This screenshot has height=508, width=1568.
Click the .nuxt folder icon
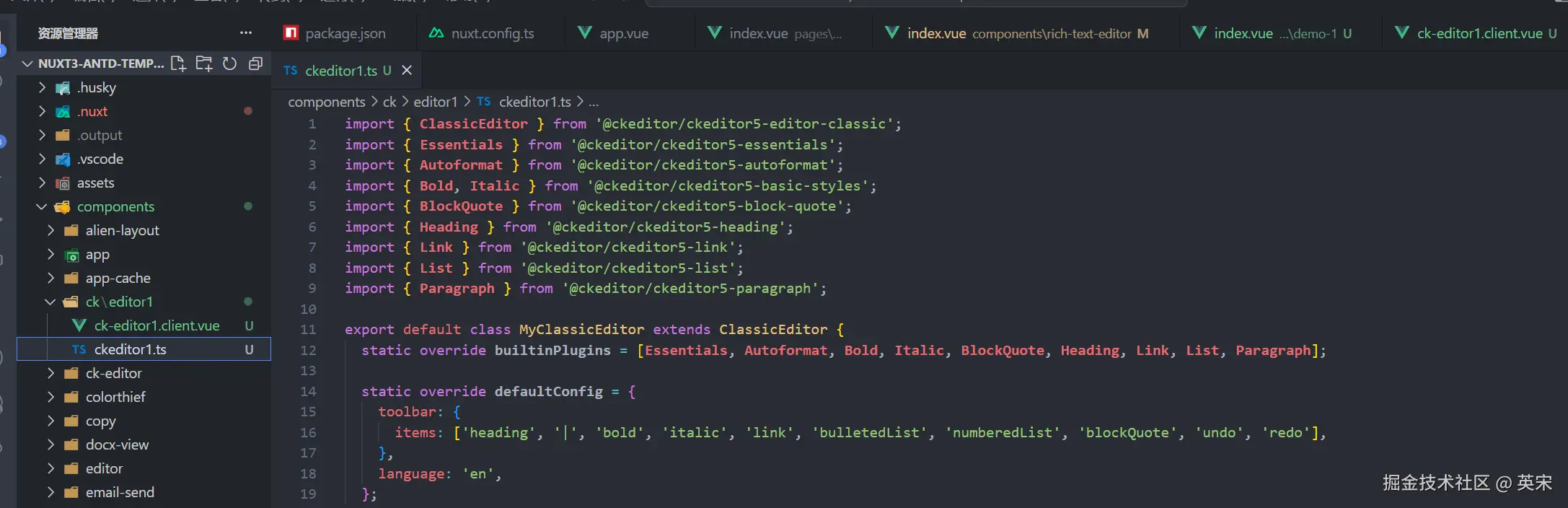(63, 112)
